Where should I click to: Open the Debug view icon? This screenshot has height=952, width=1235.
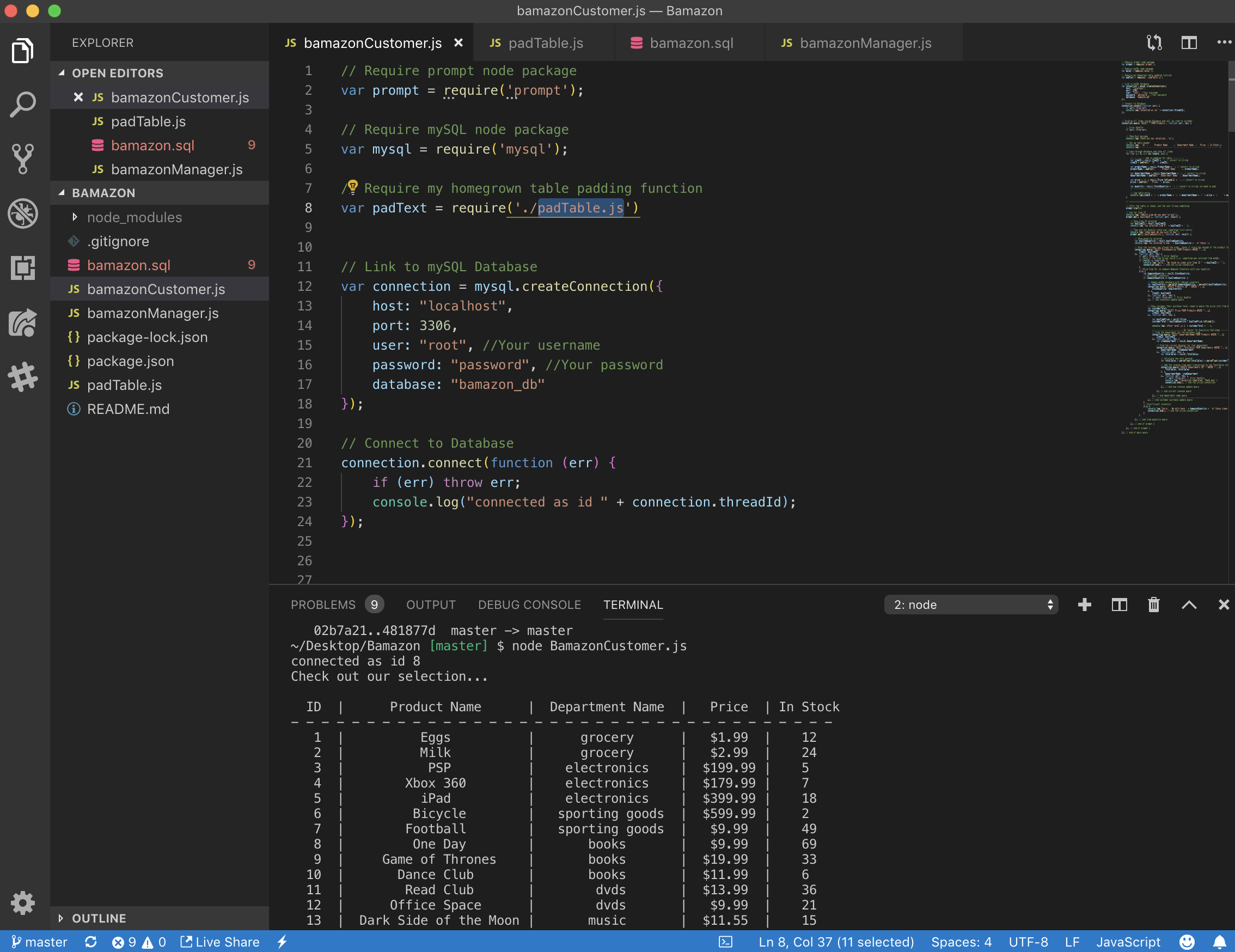23,213
